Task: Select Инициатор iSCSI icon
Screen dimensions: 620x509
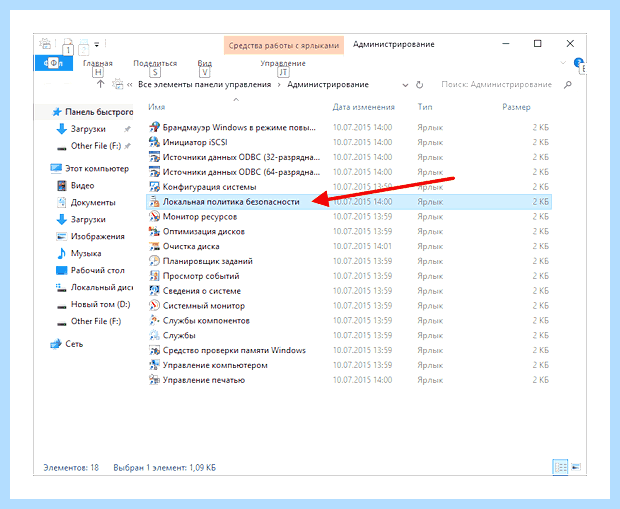Action: pos(154,142)
